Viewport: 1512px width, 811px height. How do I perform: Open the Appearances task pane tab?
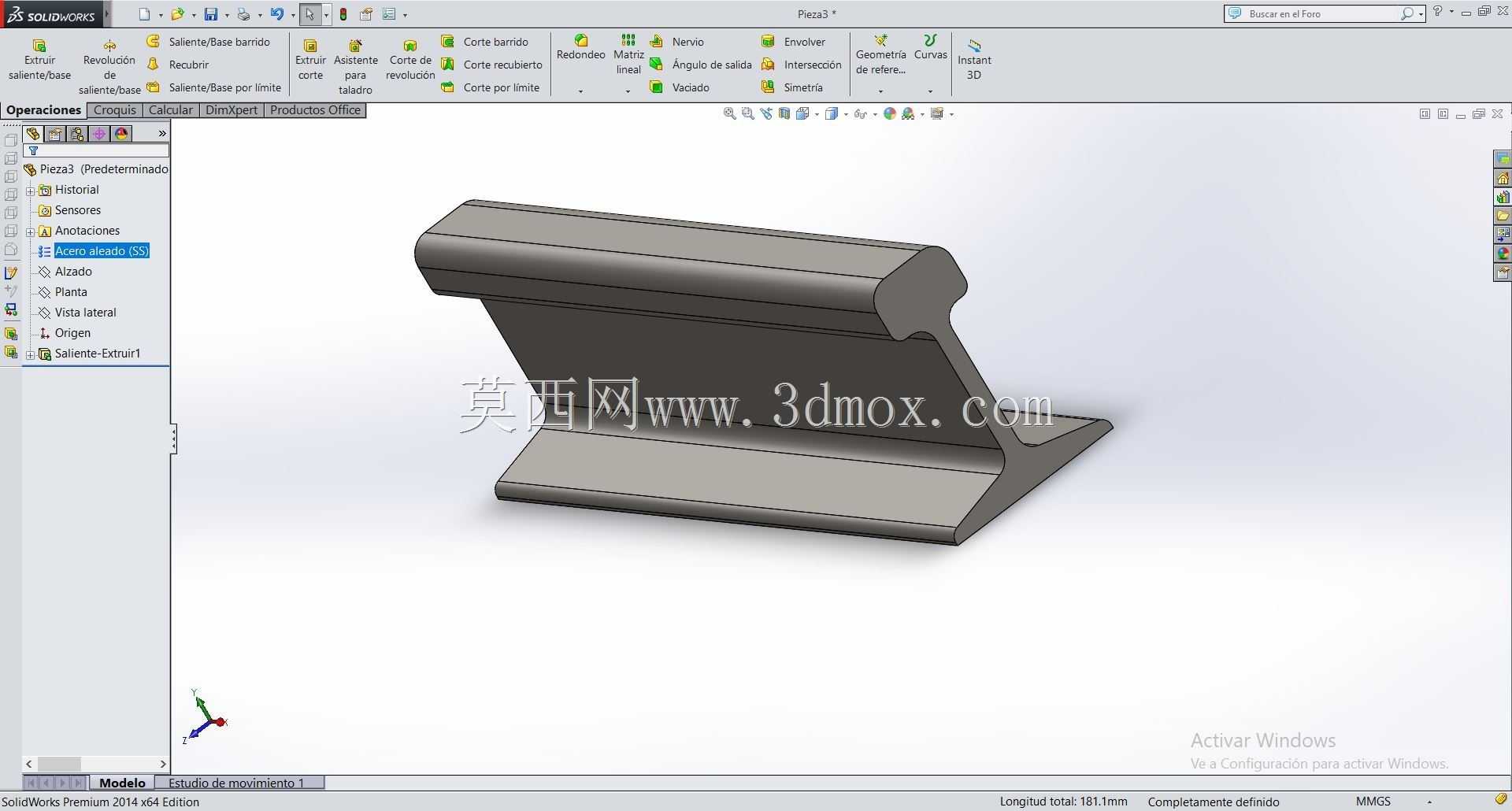click(x=1503, y=253)
